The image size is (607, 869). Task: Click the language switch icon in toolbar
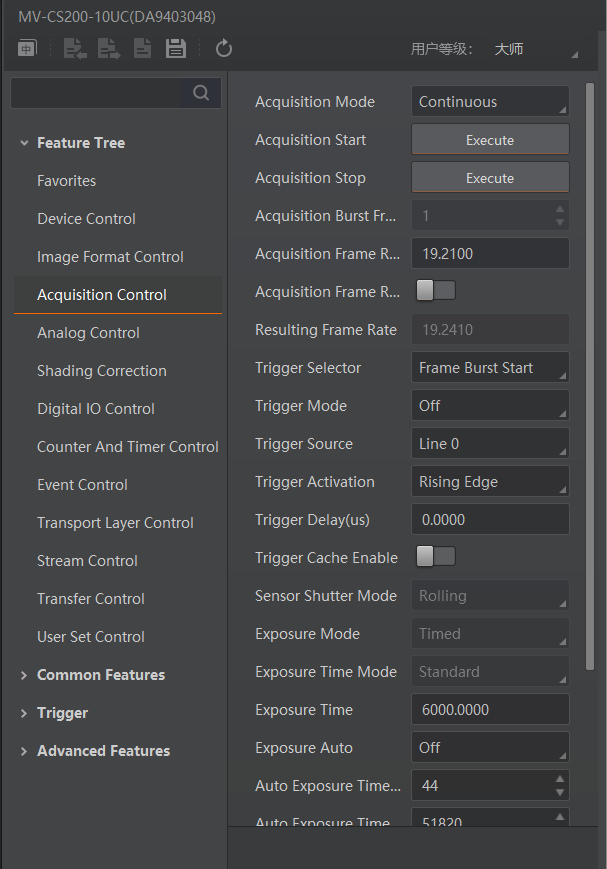[27, 49]
